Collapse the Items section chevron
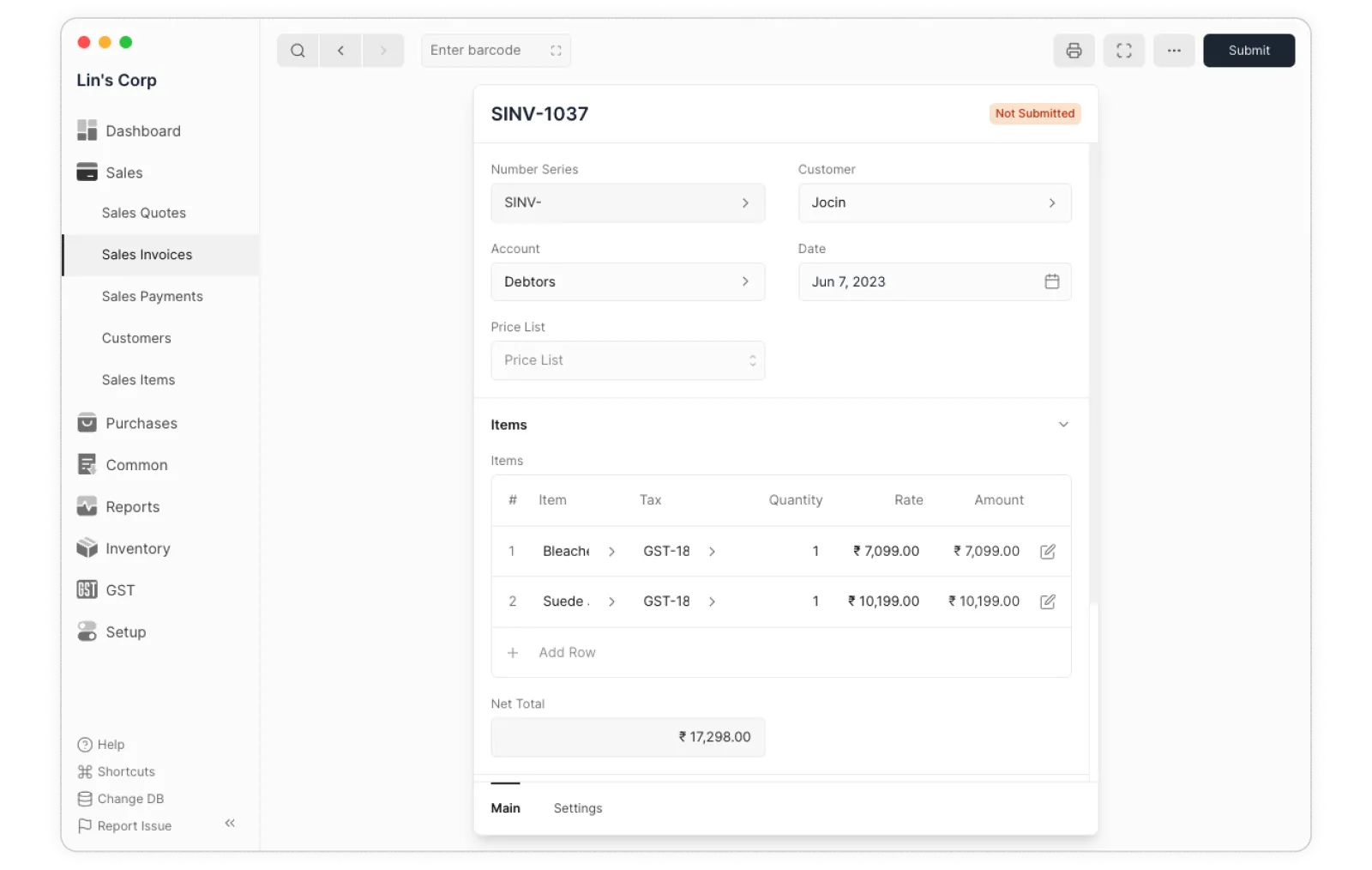This screenshot has height=870, width=1372. coord(1063,425)
